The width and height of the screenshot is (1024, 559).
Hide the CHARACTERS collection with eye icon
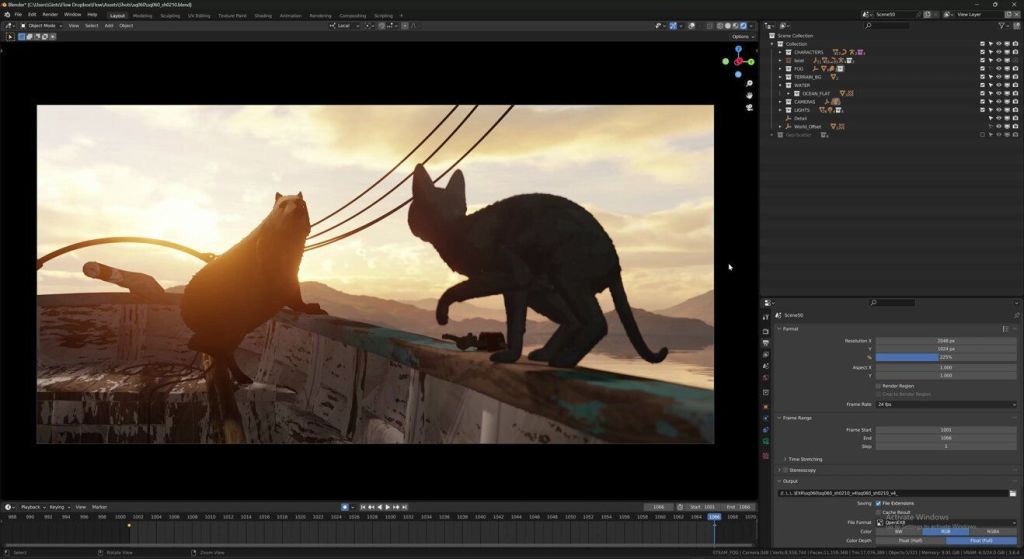[998, 52]
